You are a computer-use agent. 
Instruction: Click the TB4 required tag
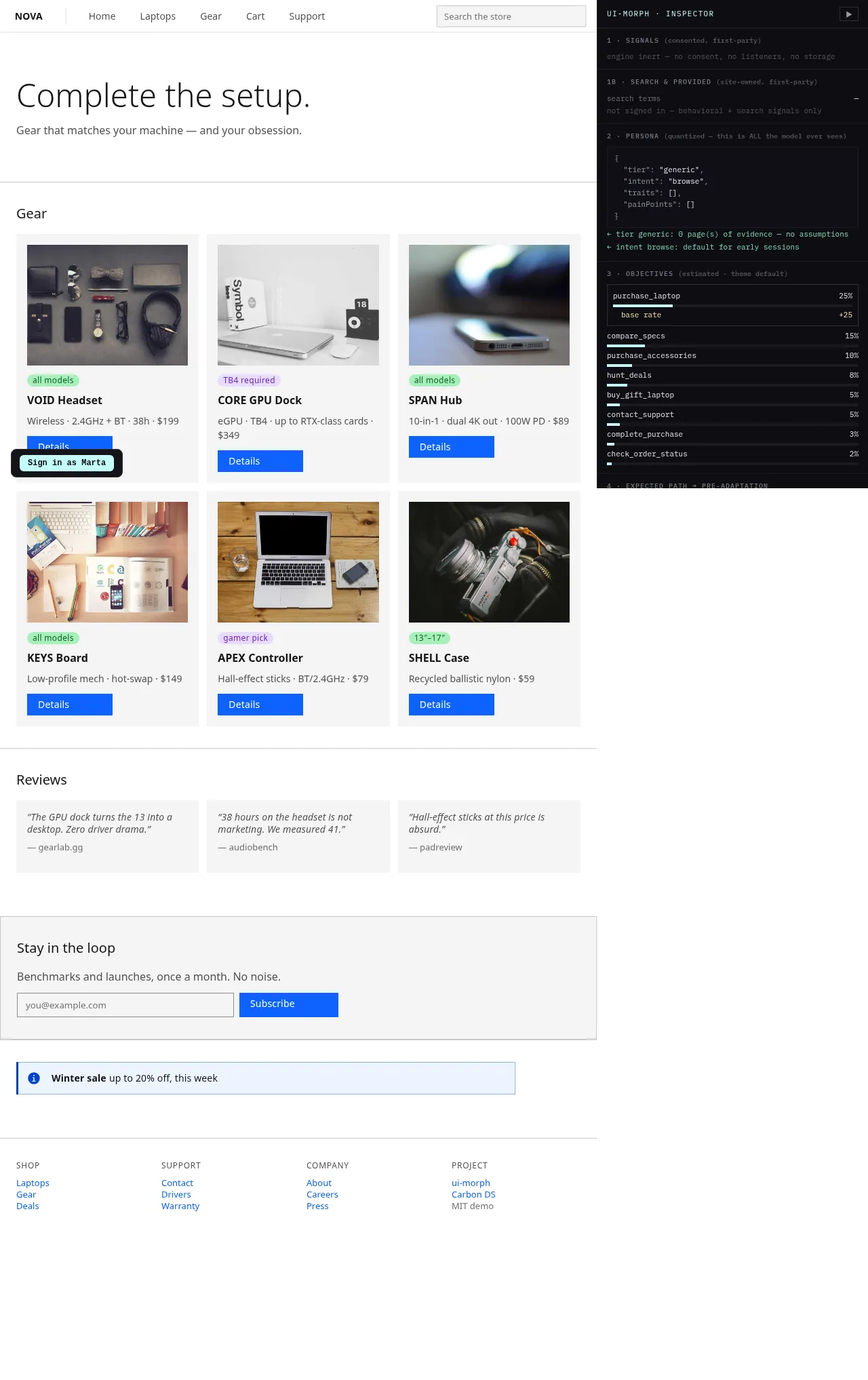click(x=249, y=380)
